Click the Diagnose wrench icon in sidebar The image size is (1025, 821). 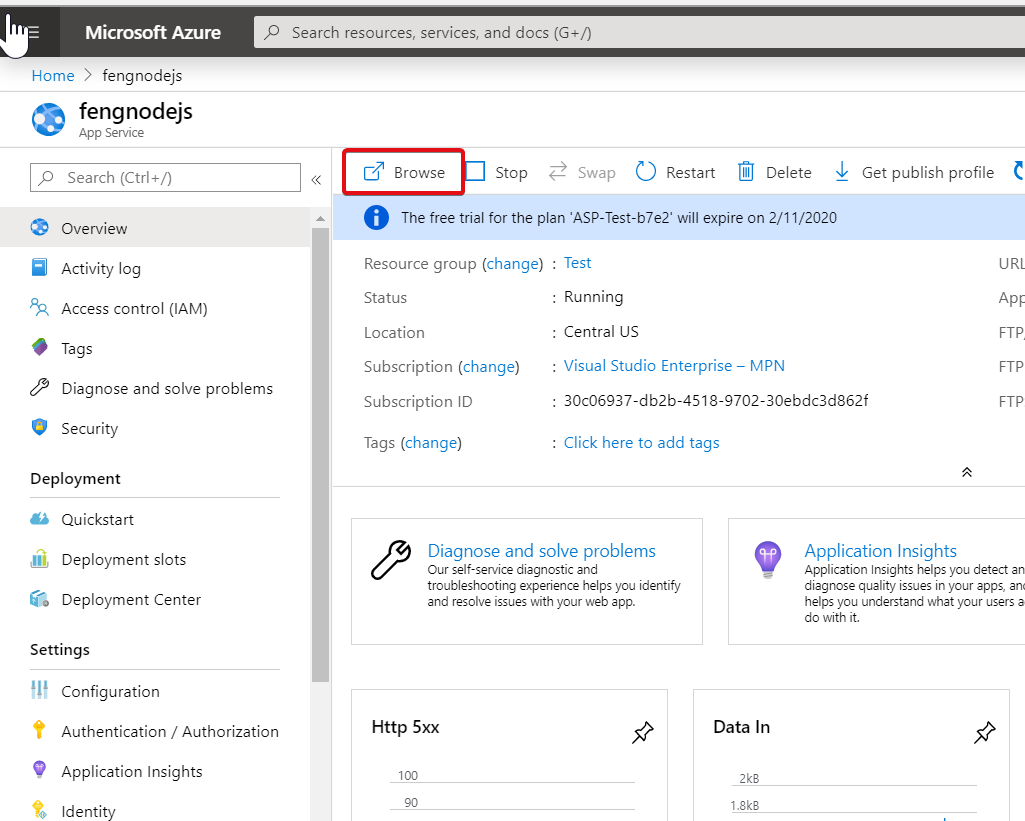39,387
